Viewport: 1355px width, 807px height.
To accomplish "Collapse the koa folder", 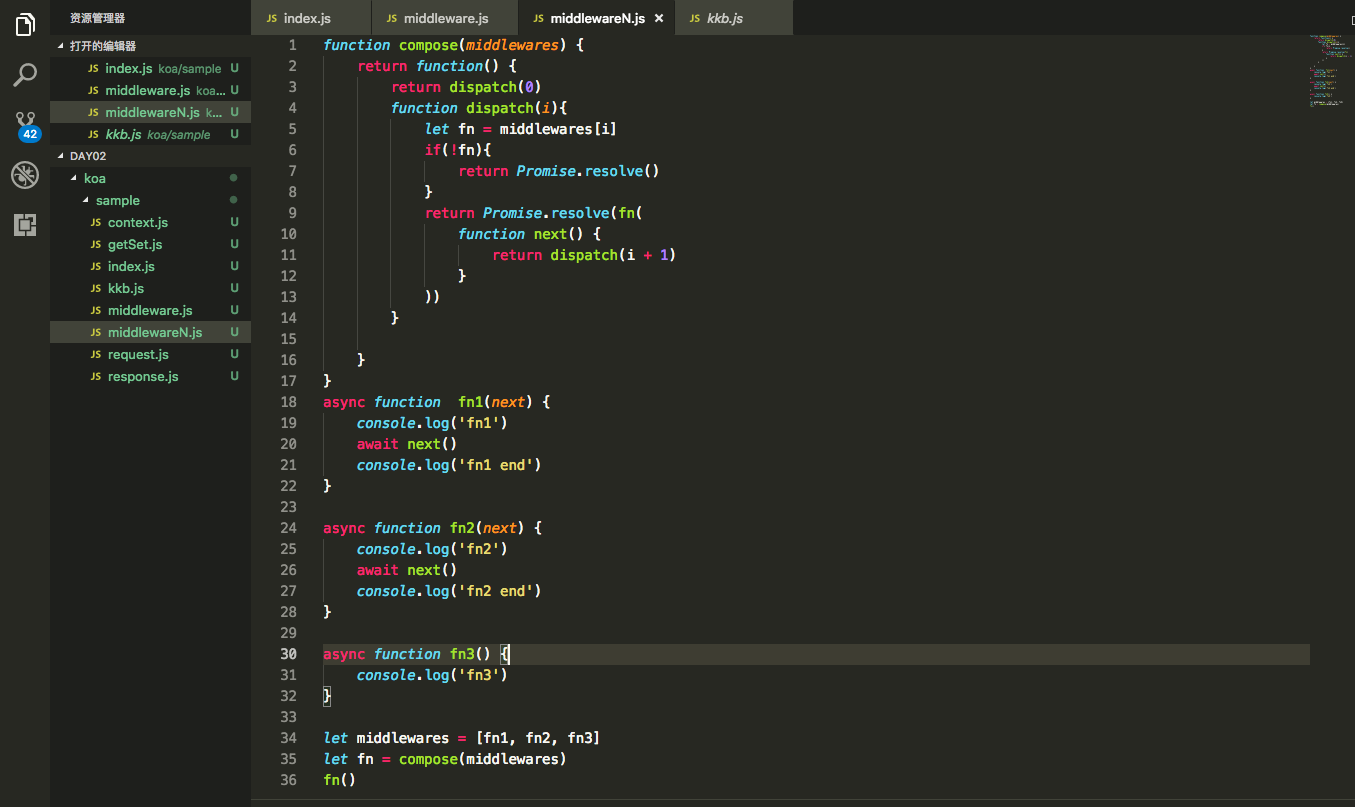I will tap(150, 178).
